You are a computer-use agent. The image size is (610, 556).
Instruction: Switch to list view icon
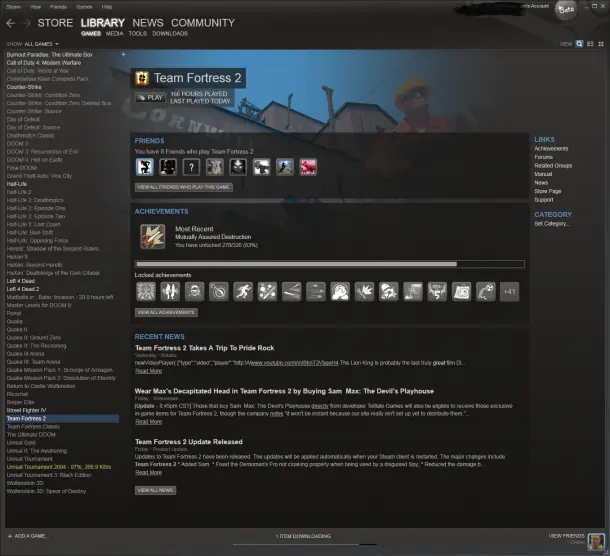click(x=590, y=44)
